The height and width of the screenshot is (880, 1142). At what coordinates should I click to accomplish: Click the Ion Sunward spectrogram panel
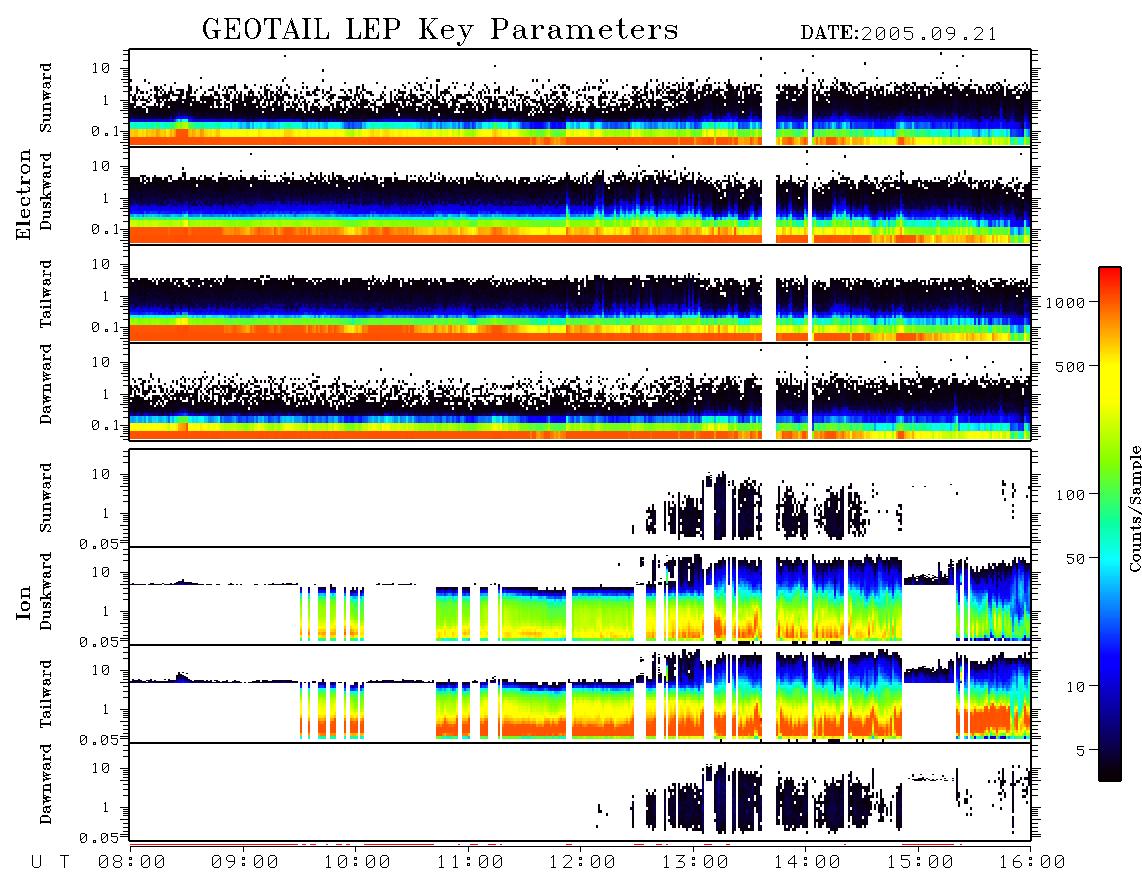click(x=580, y=498)
